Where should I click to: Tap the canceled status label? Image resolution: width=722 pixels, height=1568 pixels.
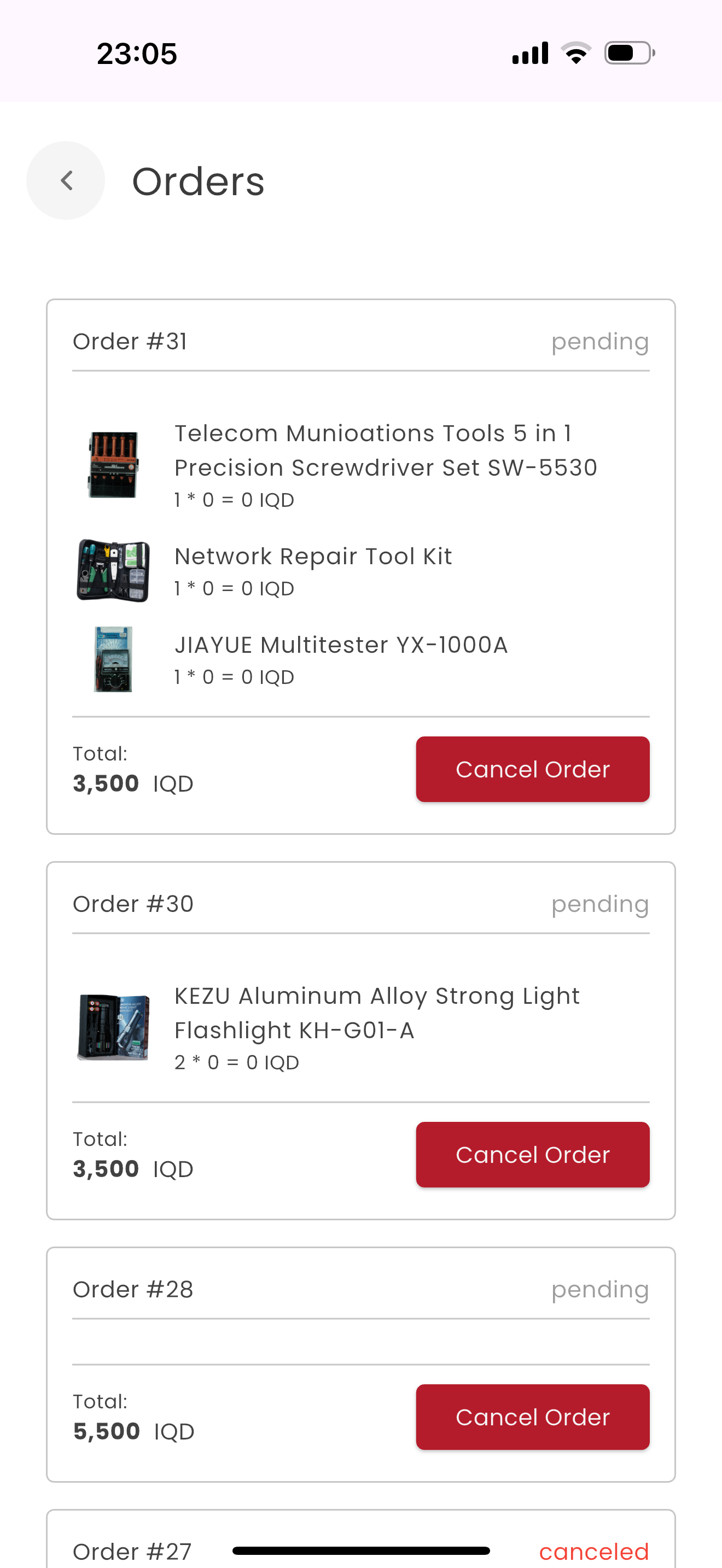594,1552
